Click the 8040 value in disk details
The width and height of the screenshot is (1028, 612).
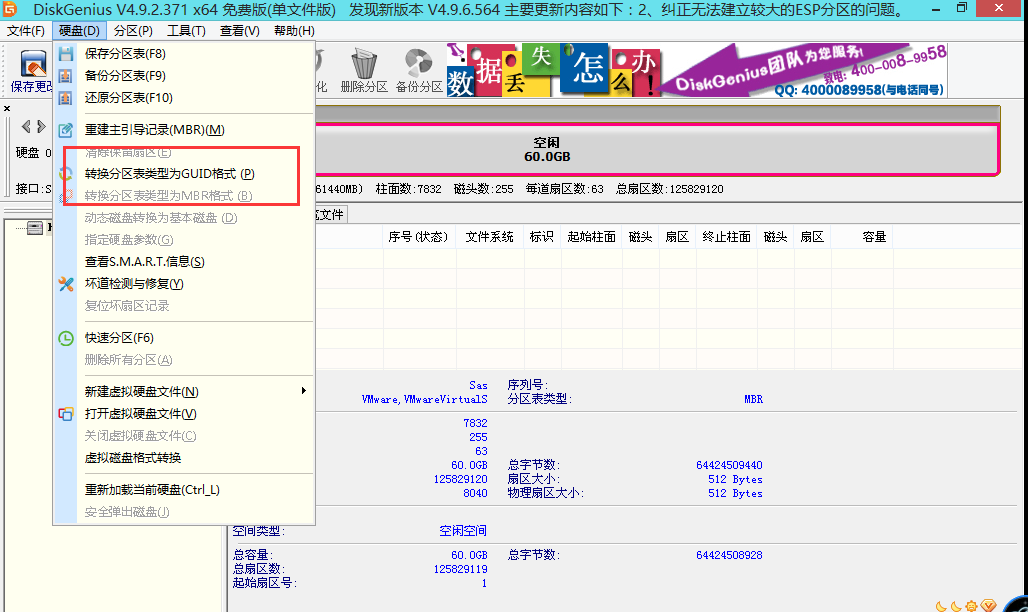(x=475, y=493)
